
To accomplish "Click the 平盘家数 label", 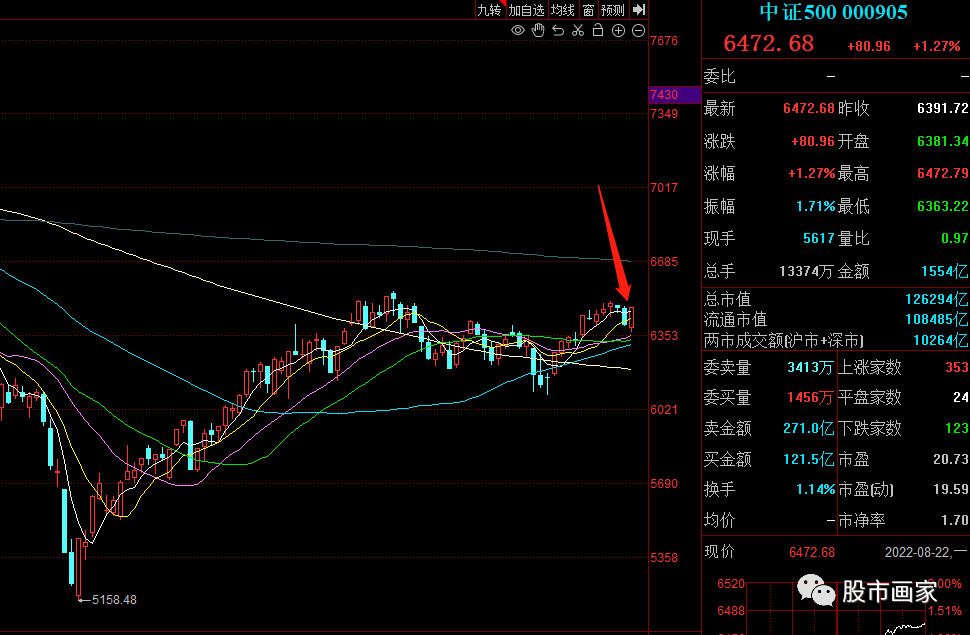I will pos(869,397).
